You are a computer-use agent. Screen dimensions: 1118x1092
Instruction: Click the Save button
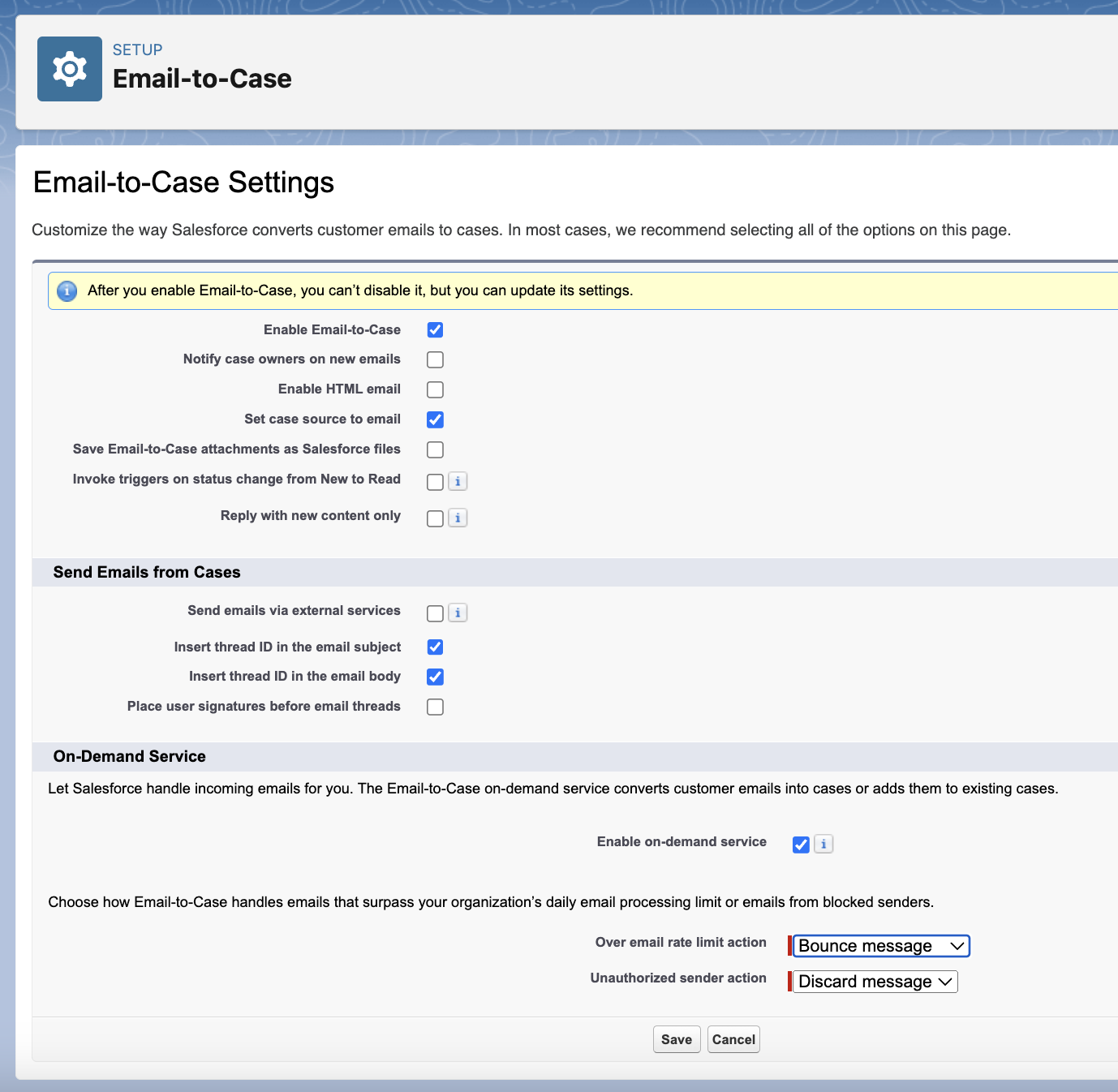point(677,1039)
